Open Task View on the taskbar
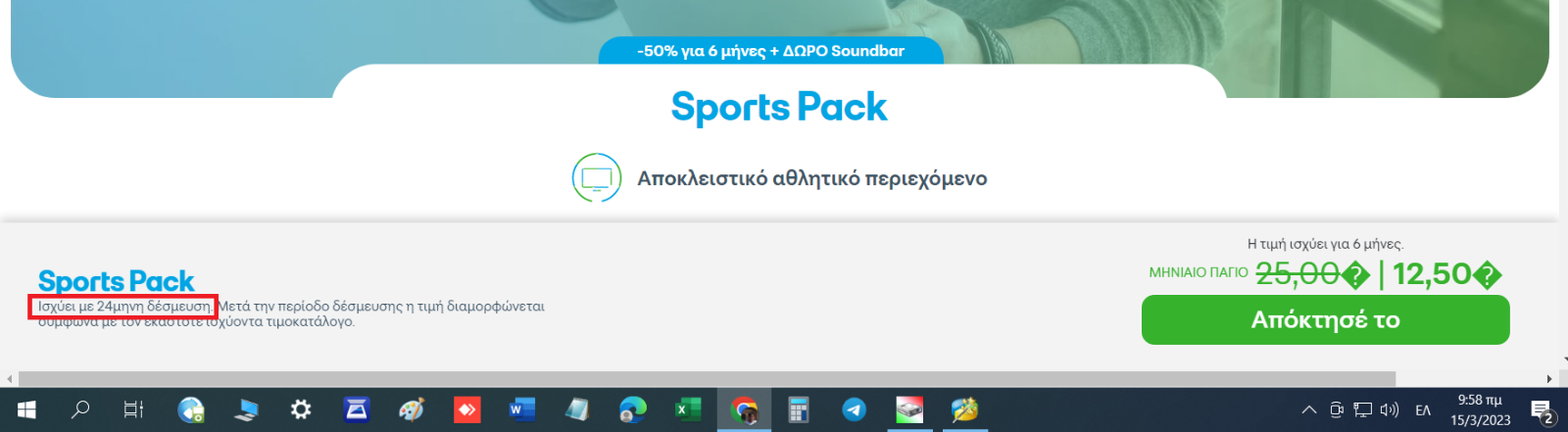Screen dimensions: 1568x432 (x=133, y=409)
